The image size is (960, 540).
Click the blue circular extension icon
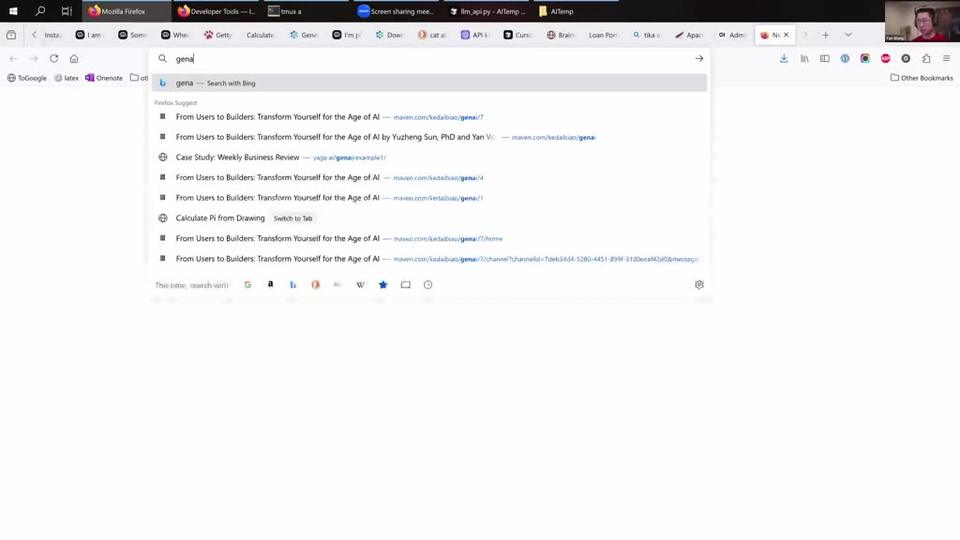pyautogui.click(x=845, y=59)
